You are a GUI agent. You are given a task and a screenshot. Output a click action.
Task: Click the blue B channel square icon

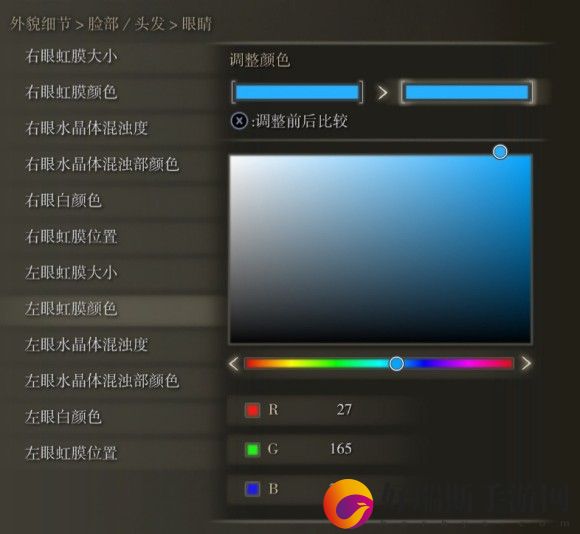(252, 489)
